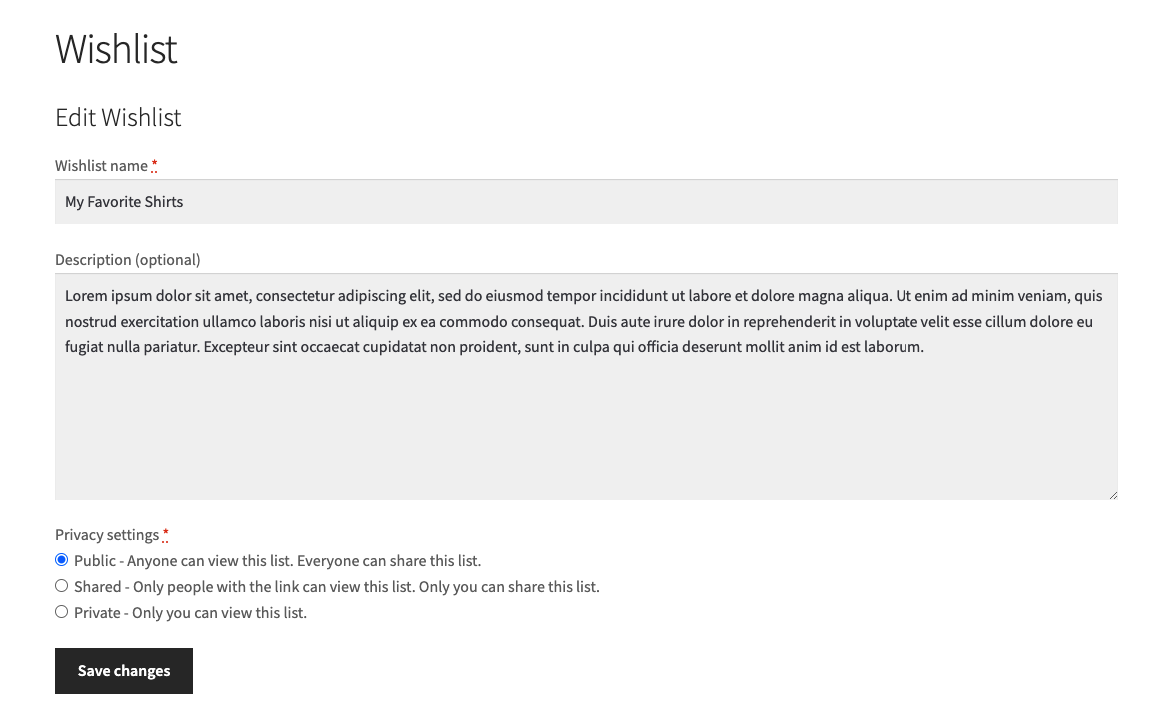Set the wishlist to Private radio button

[x=62, y=612]
